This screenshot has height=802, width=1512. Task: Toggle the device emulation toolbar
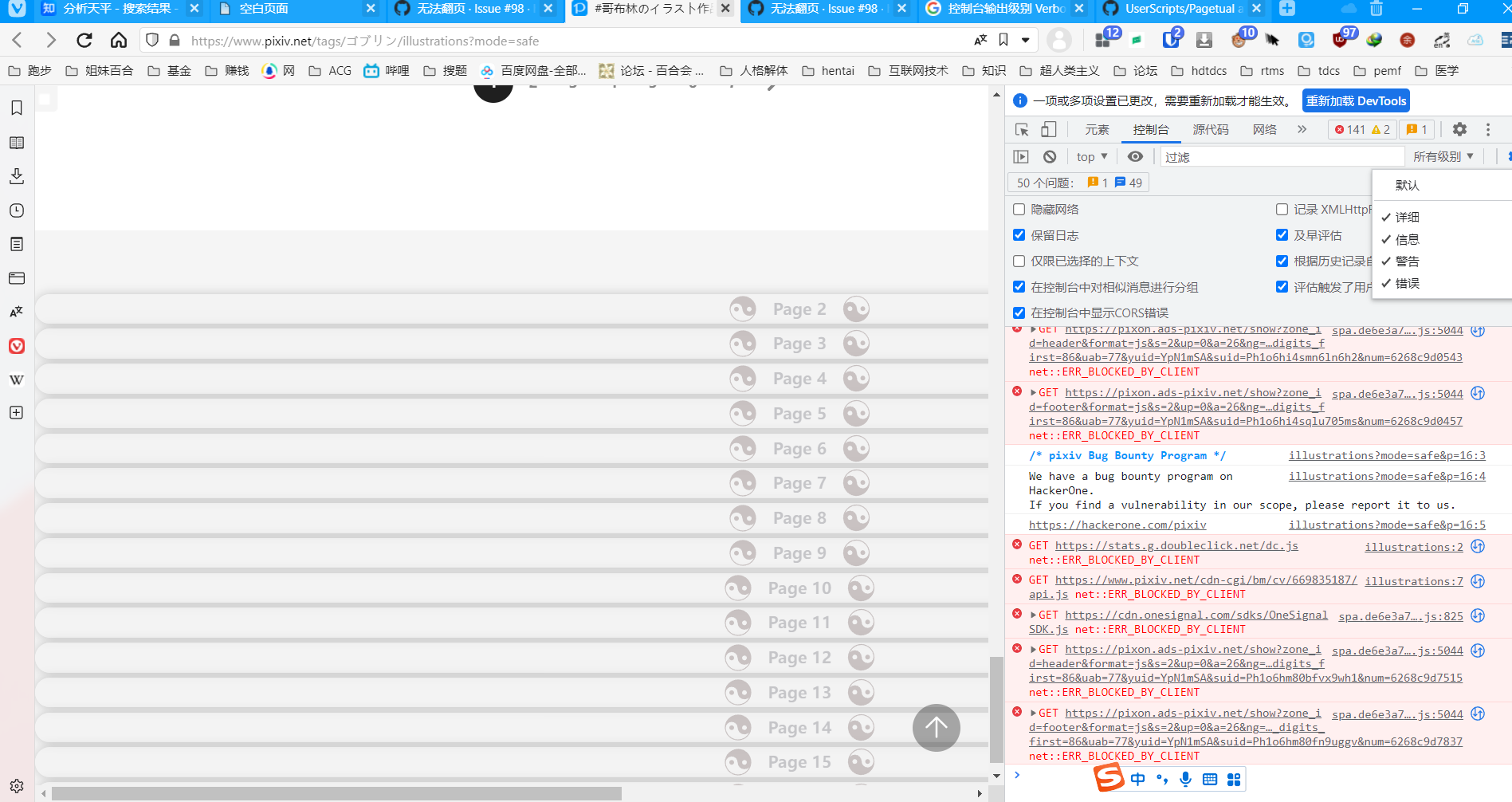(1047, 128)
